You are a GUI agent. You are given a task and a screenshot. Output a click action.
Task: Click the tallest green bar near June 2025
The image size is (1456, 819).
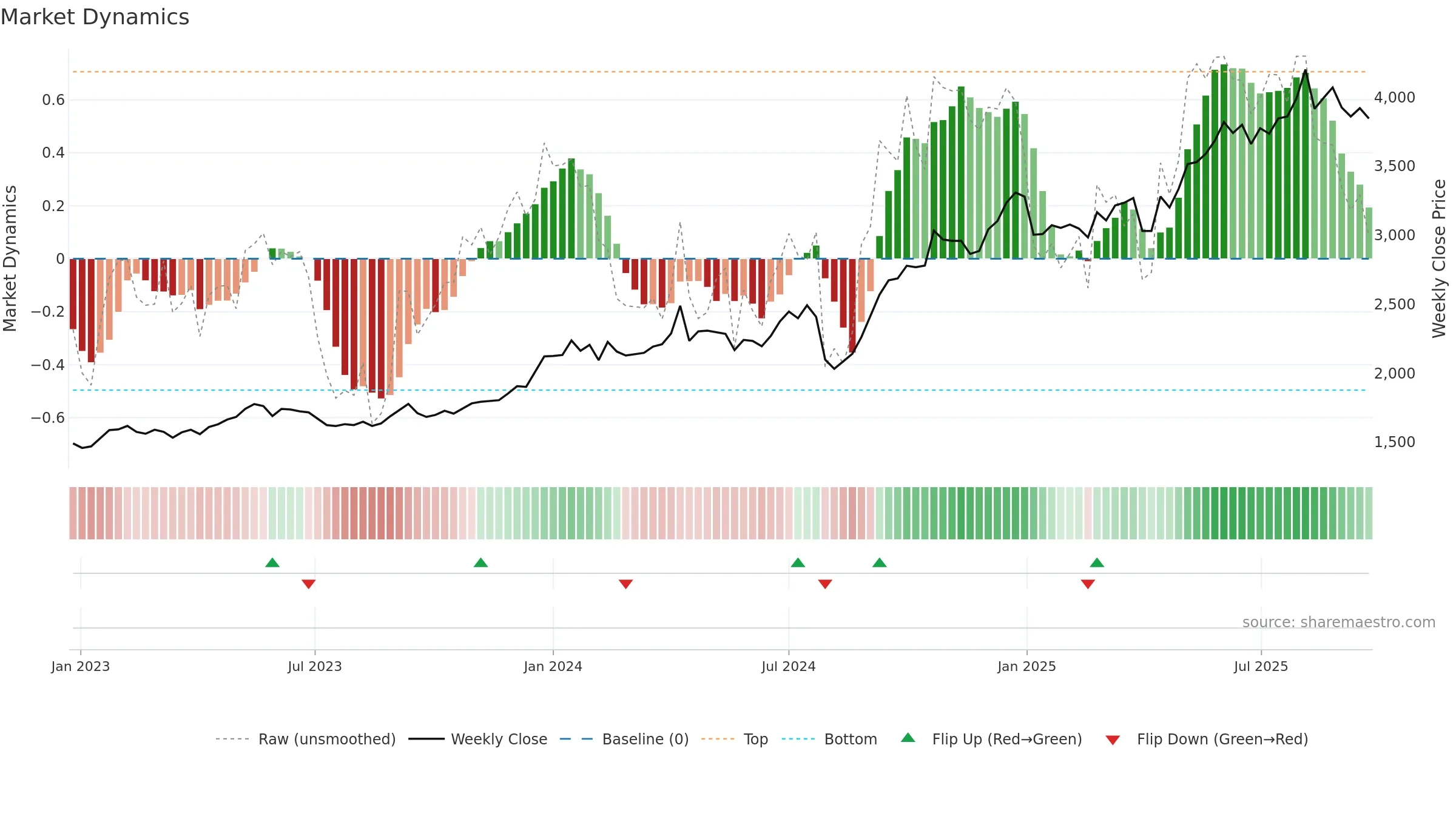[1224, 161]
